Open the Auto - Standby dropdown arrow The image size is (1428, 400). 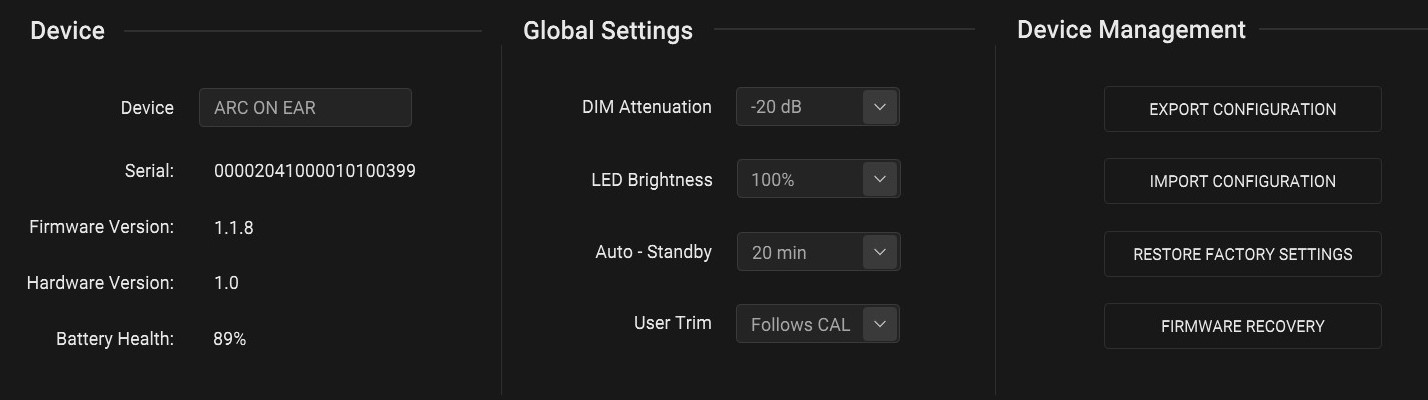point(880,252)
